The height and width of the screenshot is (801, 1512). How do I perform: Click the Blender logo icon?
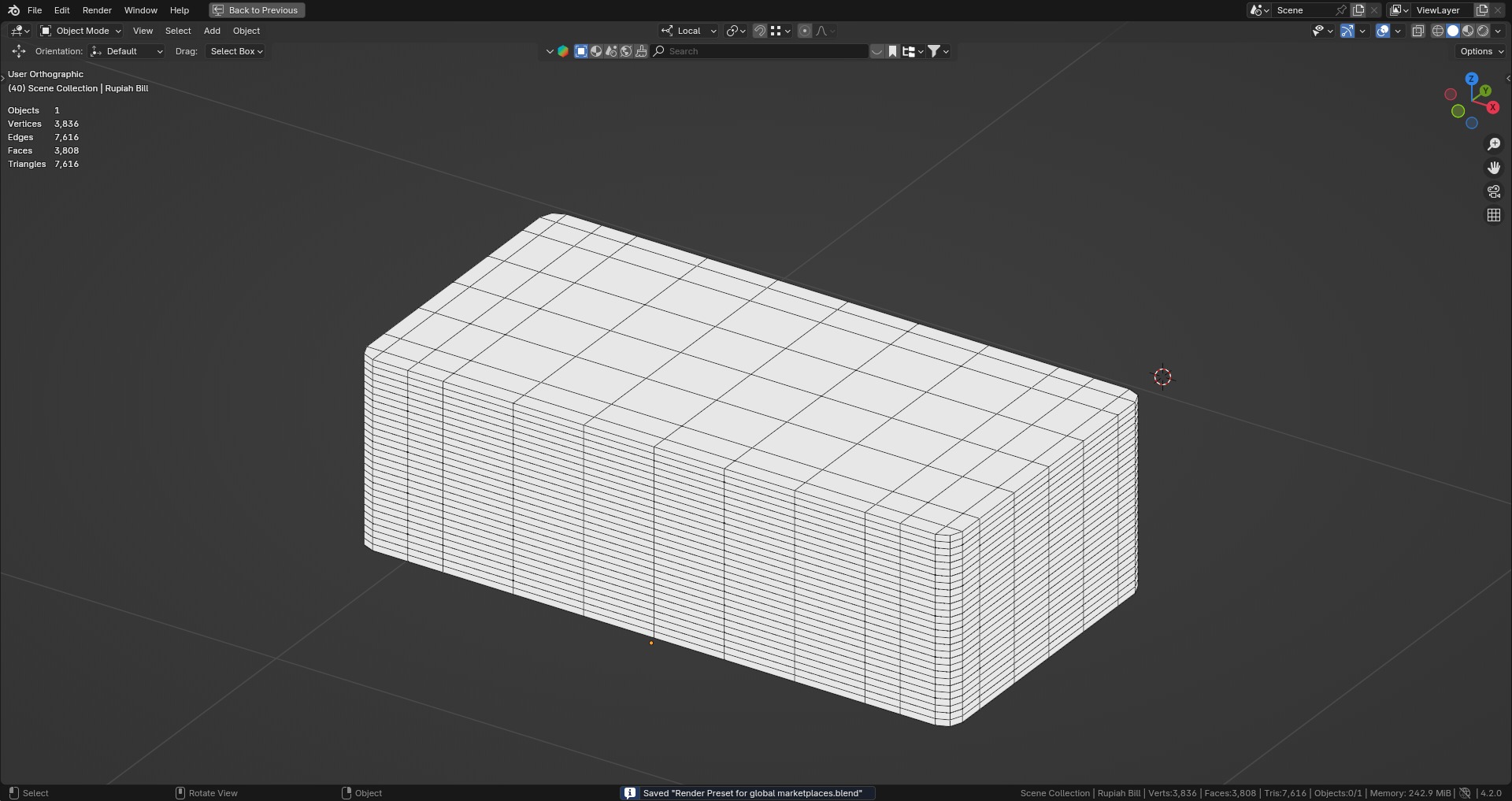(x=13, y=10)
